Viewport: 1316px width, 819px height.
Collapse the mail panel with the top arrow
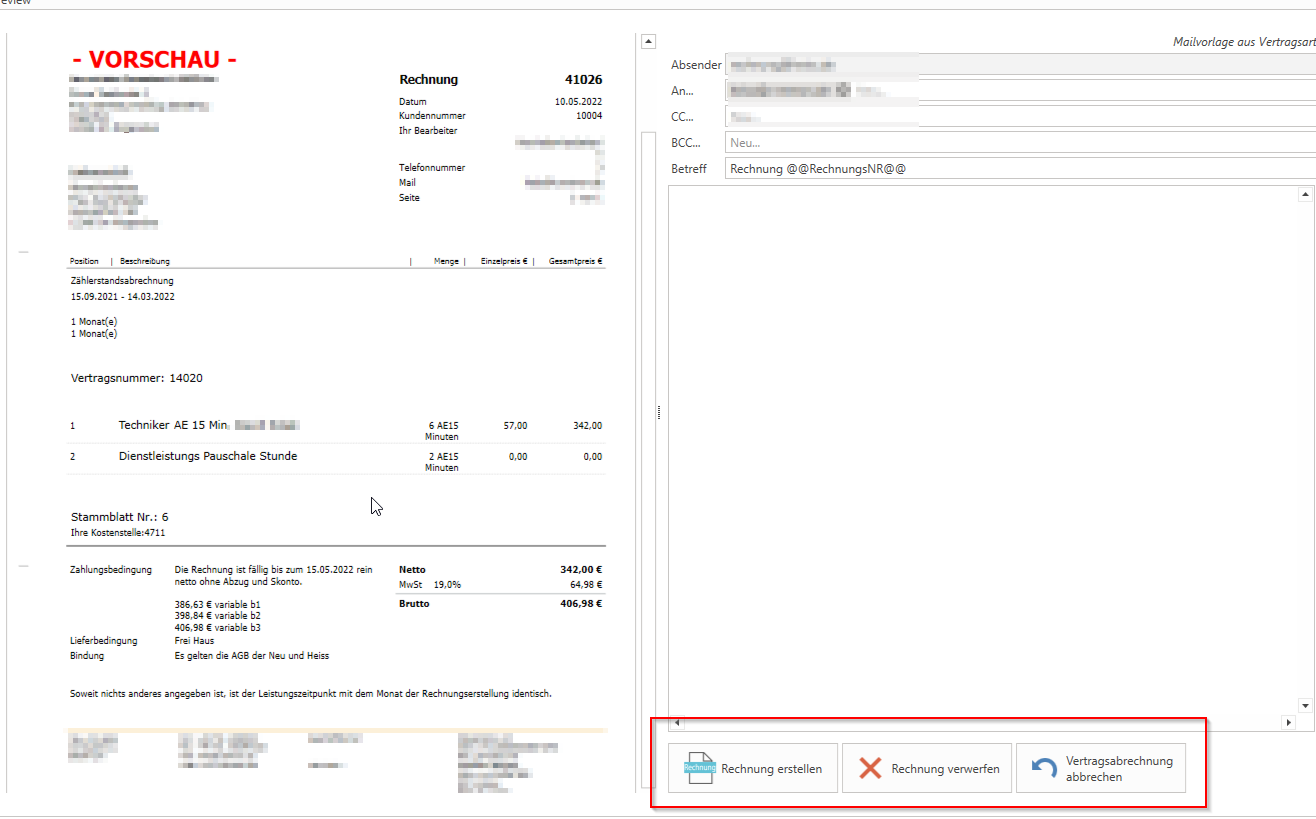(648, 42)
